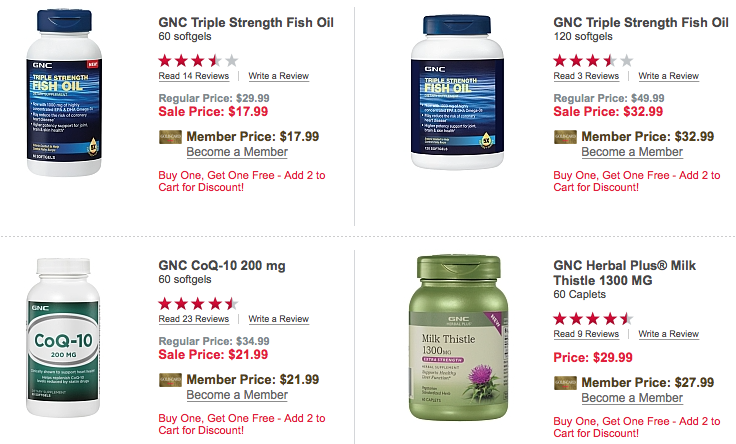Write a Review for CoQ-10 200 mg
This screenshot has height=444, width=736.
[x=279, y=319]
